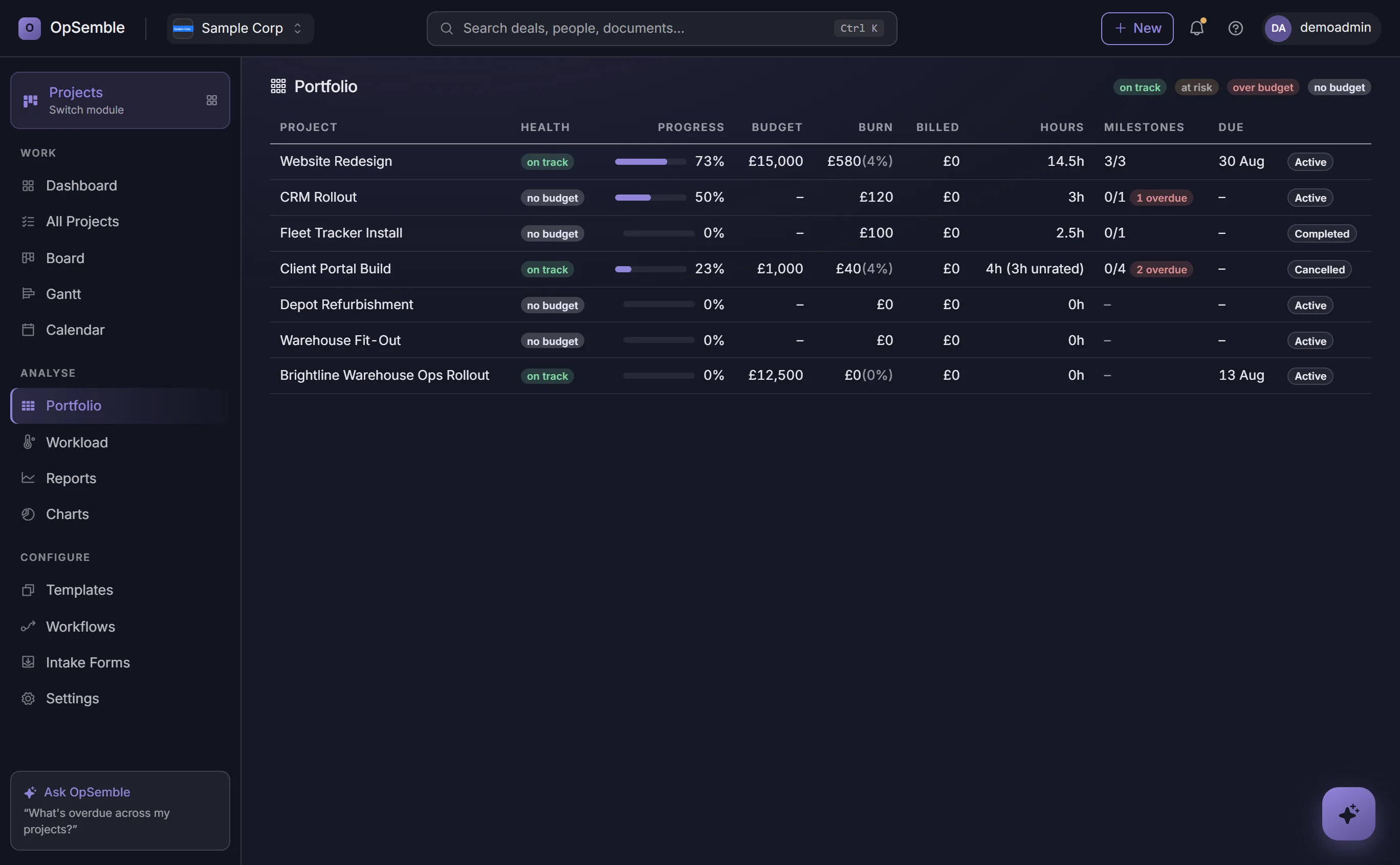Screen dimensions: 1400x865
Task: Open the Website Redesign project
Action: [x=336, y=161]
